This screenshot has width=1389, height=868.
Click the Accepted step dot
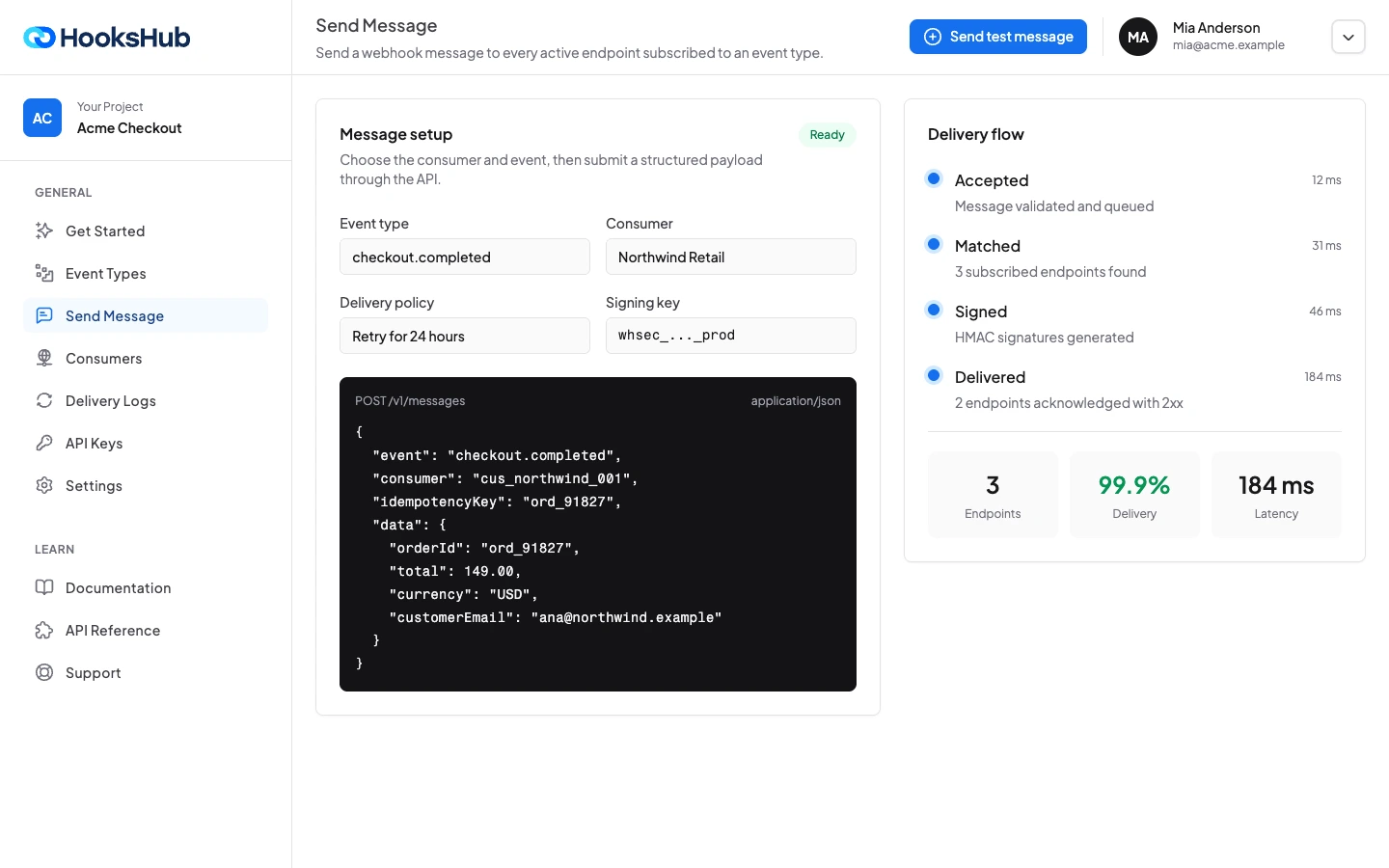(x=934, y=178)
